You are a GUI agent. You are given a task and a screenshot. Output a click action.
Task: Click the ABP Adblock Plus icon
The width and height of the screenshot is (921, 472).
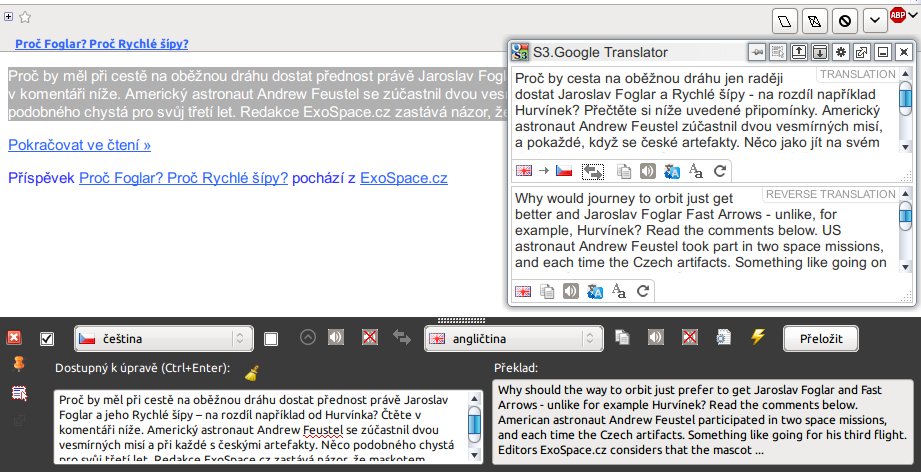tap(897, 15)
